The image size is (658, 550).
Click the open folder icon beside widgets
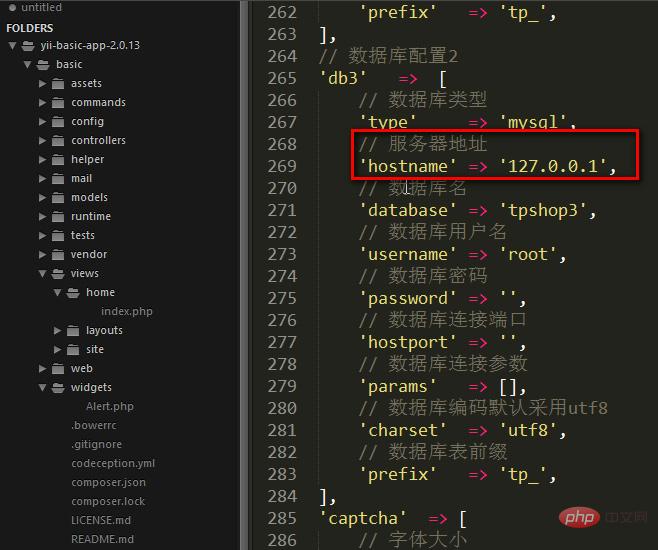point(60,388)
